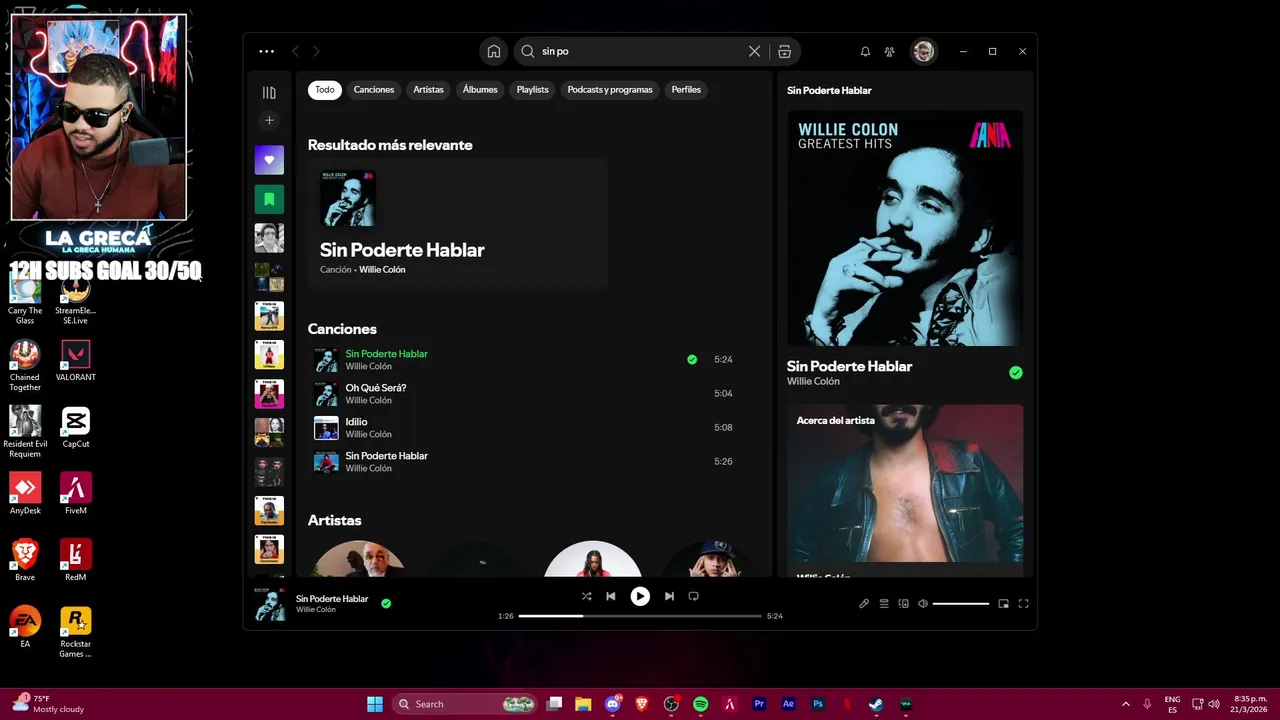The height and width of the screenshot is (720, 1280).
Task: Open the Artistas section heading
Action: (334, 521)
